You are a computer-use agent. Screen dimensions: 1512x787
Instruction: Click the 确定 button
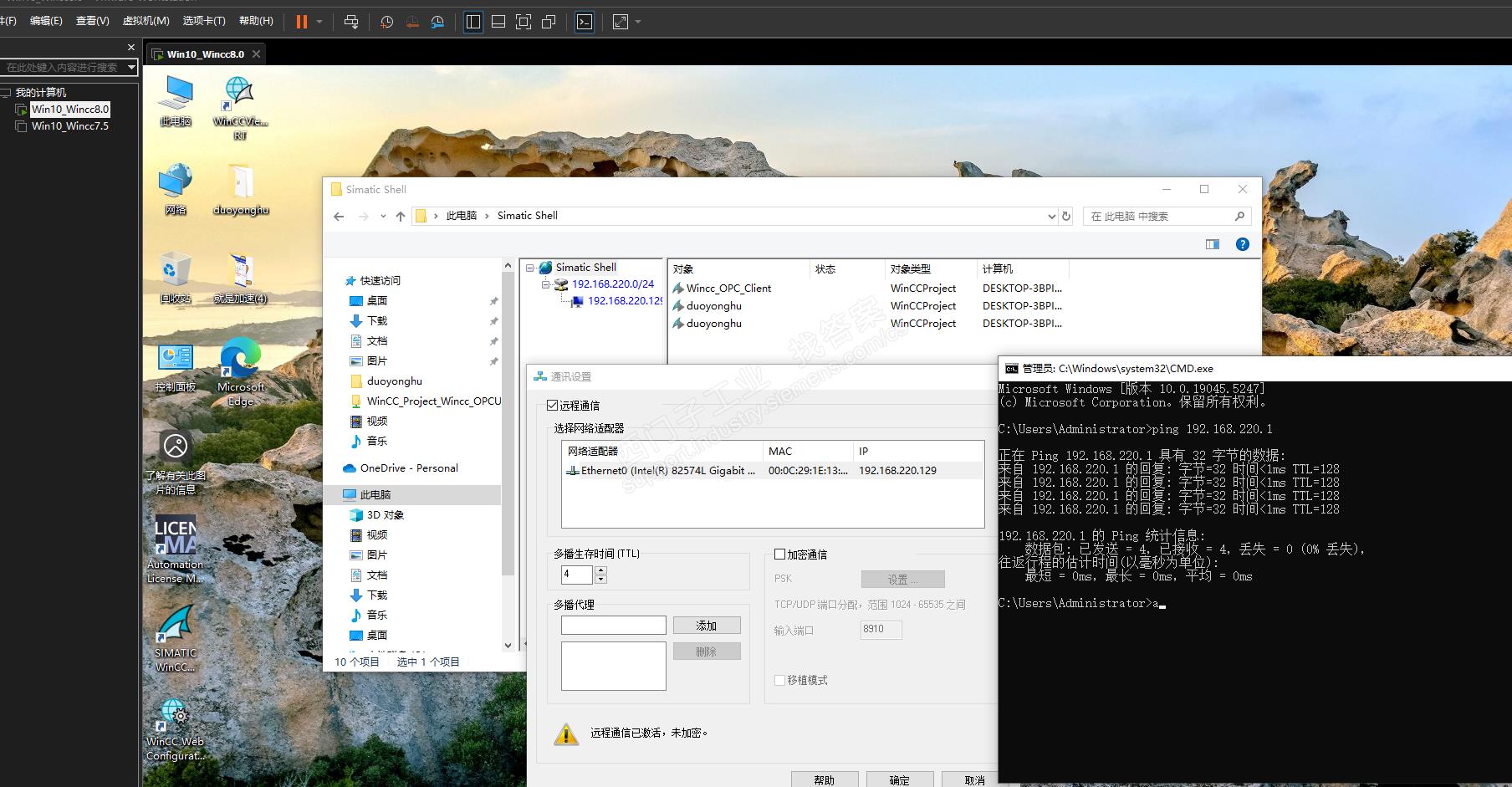[899, 779]
